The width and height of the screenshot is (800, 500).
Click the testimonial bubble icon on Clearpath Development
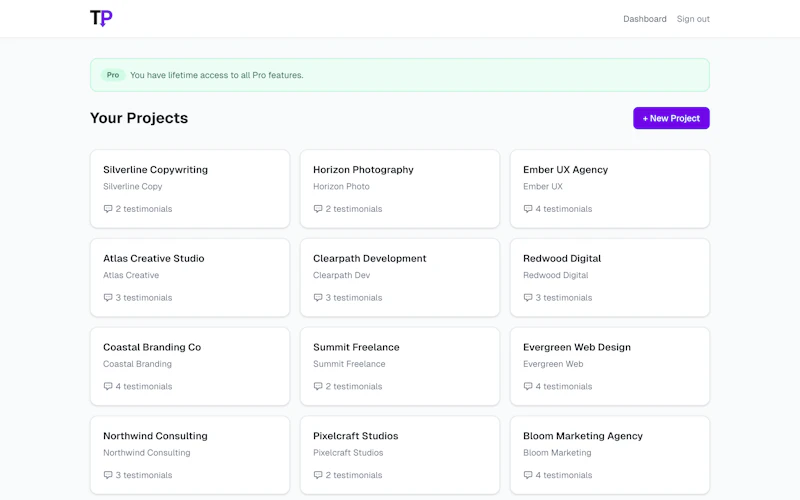pos(318,297)
